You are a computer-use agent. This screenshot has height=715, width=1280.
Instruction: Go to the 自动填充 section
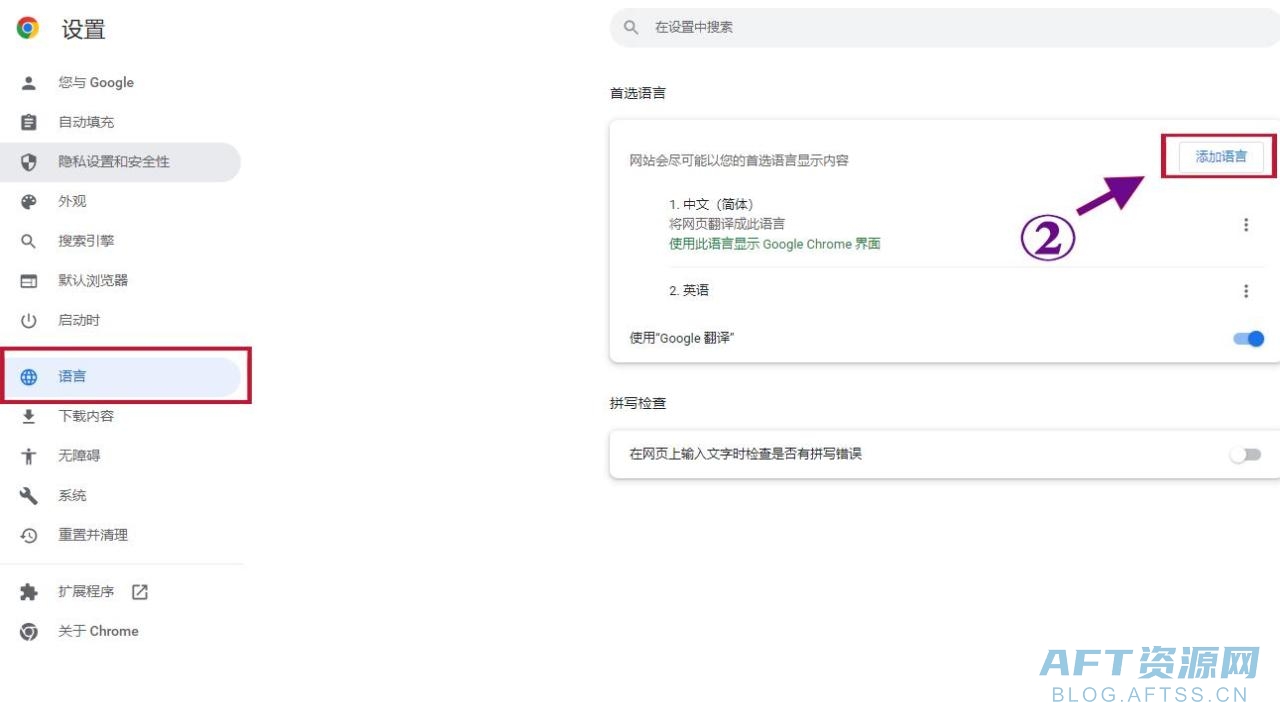(120, 122)
